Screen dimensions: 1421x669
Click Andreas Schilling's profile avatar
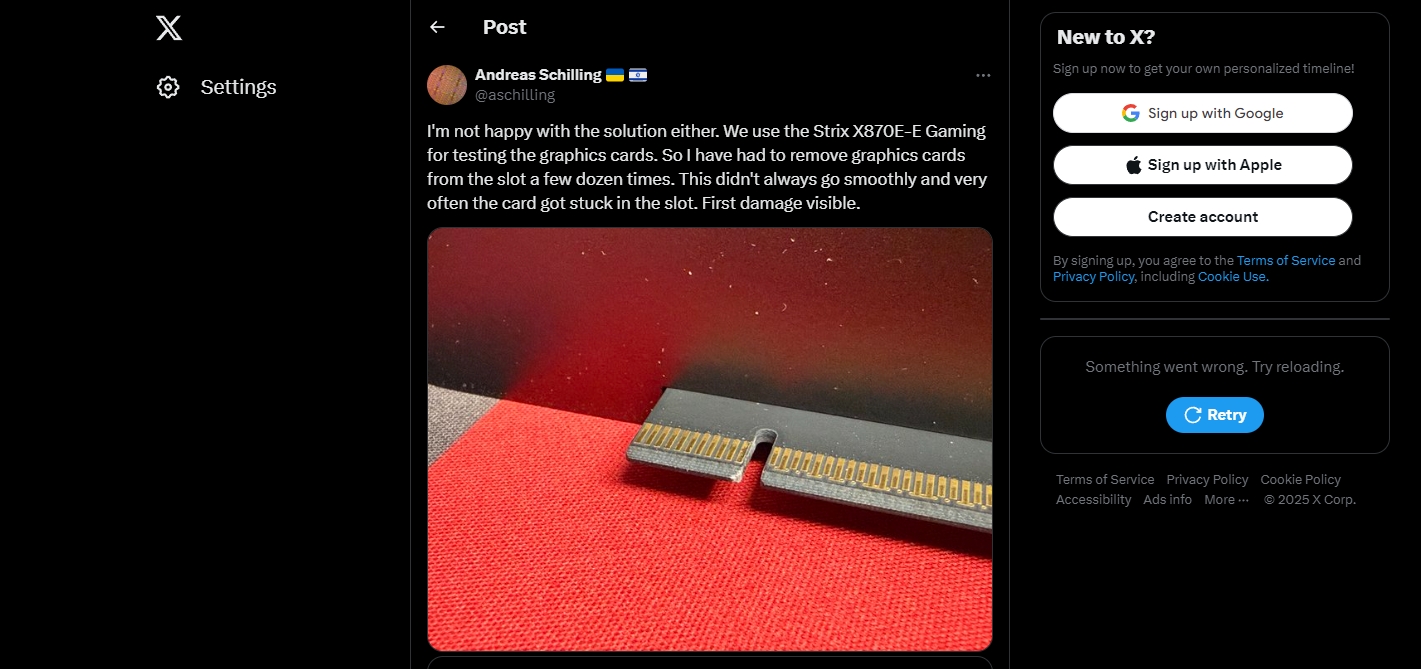tap(447, 85)
